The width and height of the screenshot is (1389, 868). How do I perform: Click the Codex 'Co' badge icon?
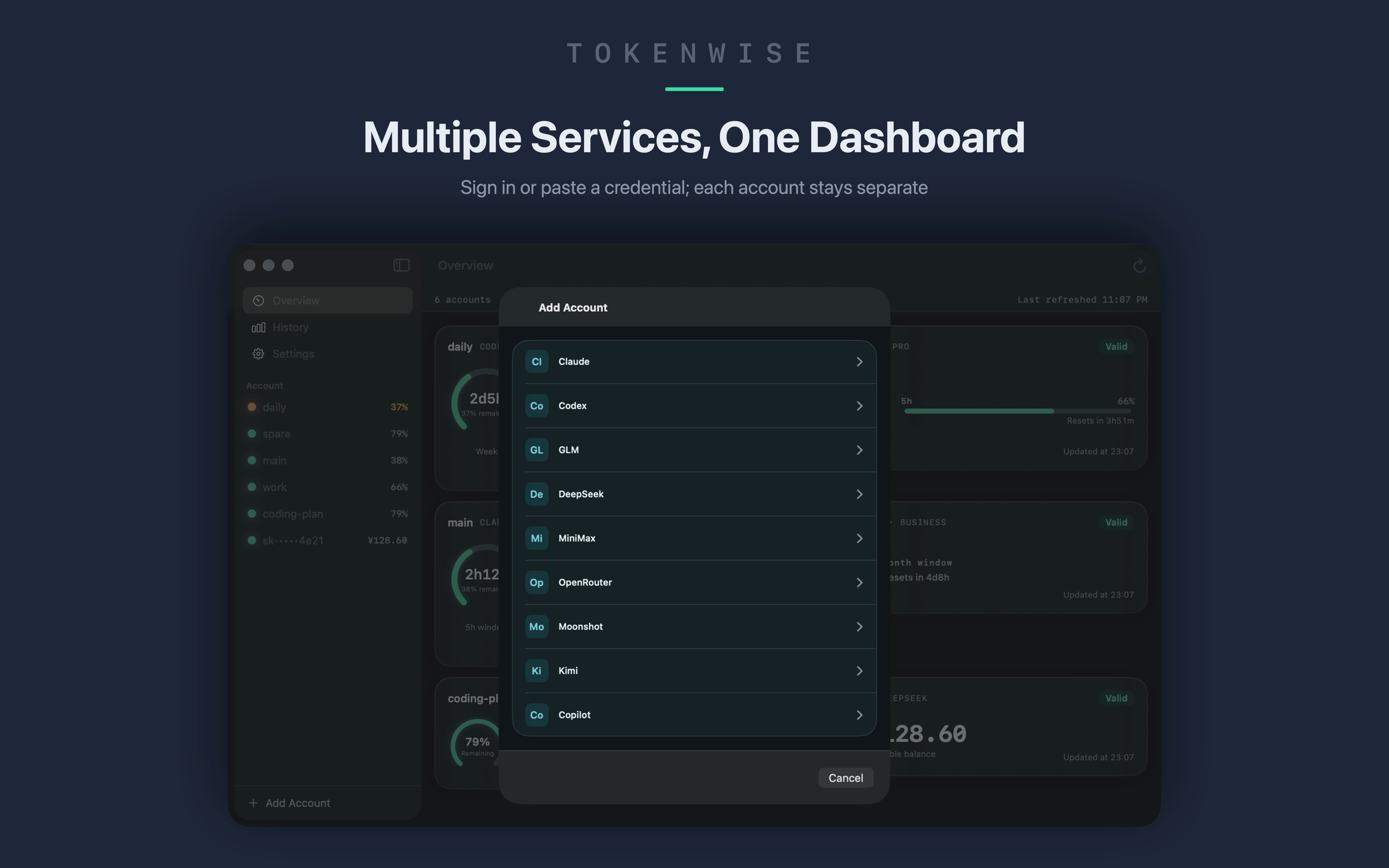537,406
